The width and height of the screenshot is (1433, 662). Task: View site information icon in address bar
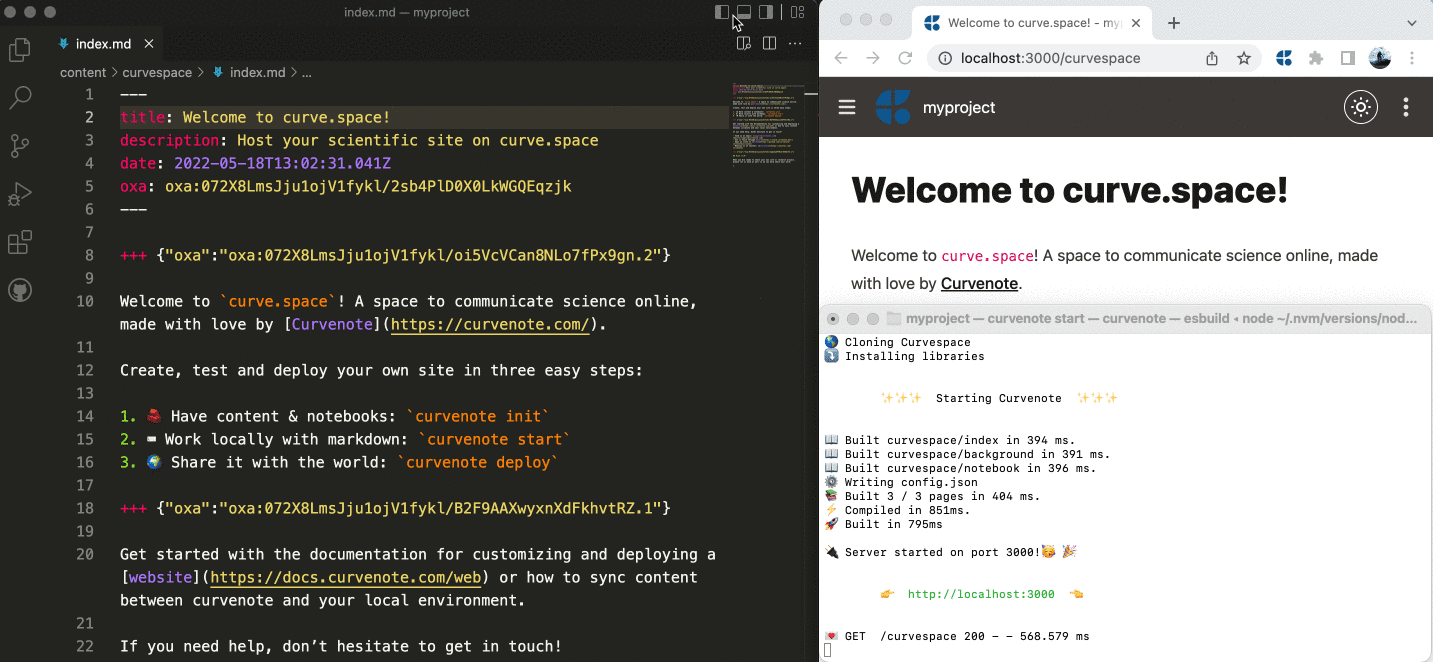[x=945, y=58]
